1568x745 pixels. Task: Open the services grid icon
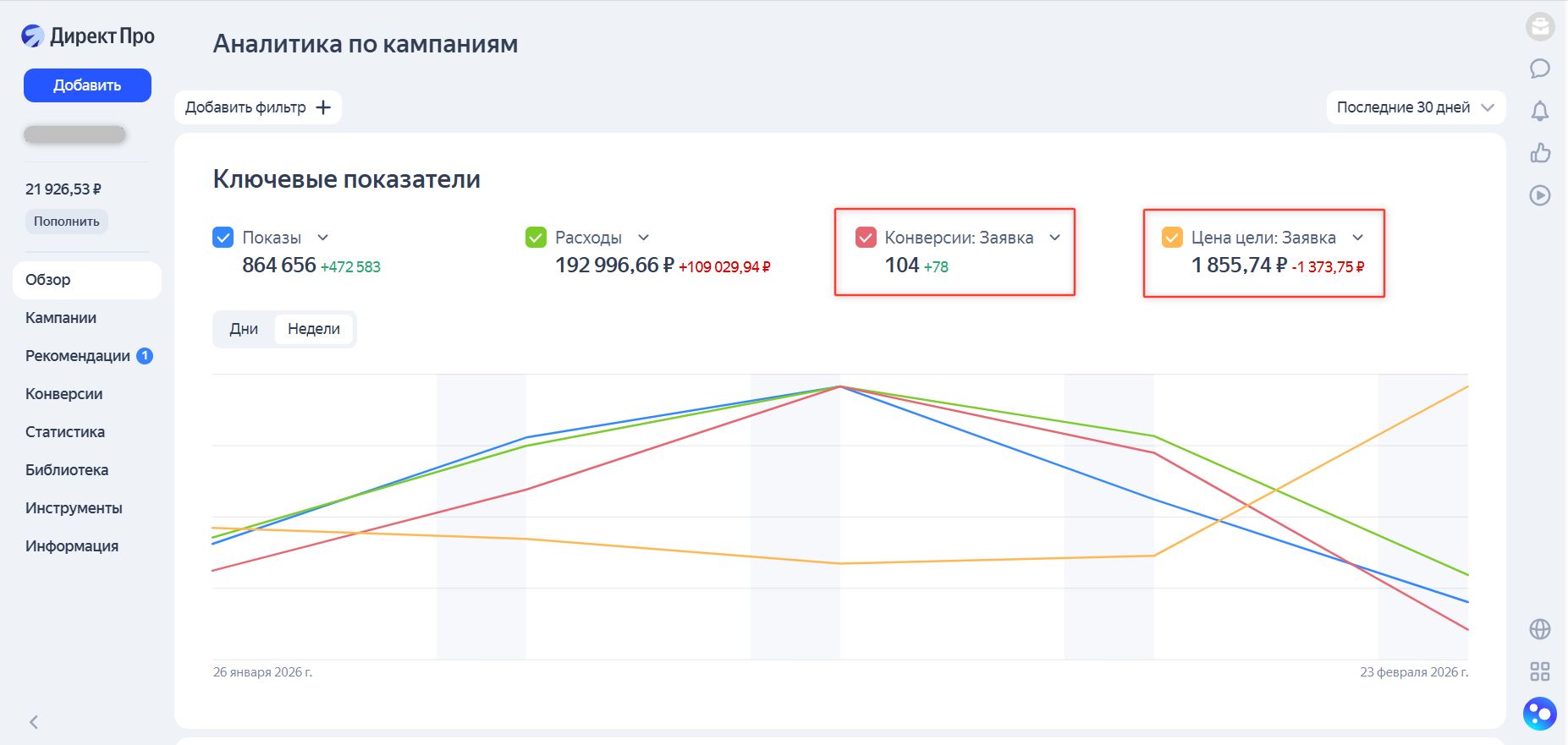(1540, 671)
